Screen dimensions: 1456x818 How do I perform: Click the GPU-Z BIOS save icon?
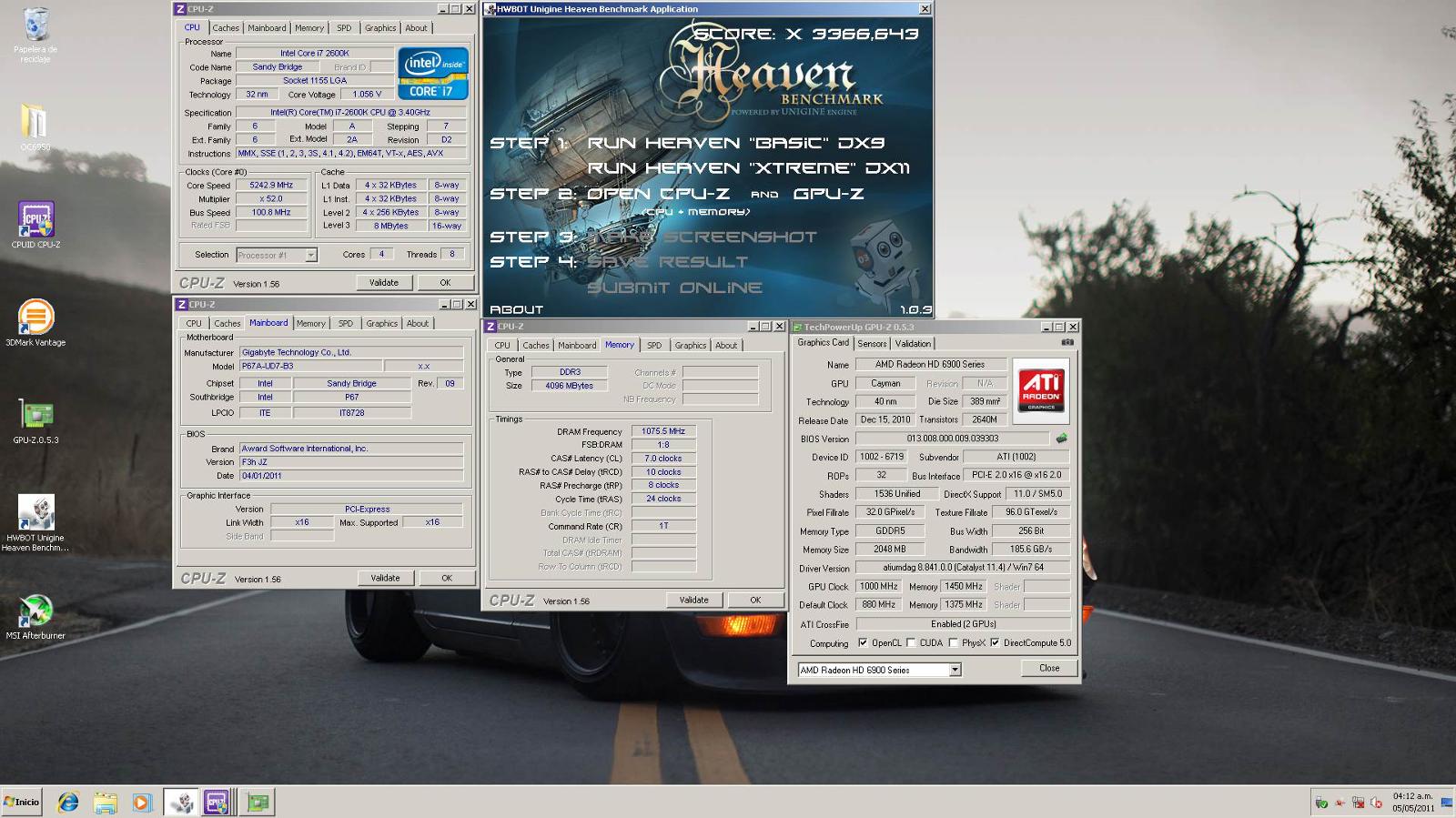pyautogui.click(x=1061, y=439)
